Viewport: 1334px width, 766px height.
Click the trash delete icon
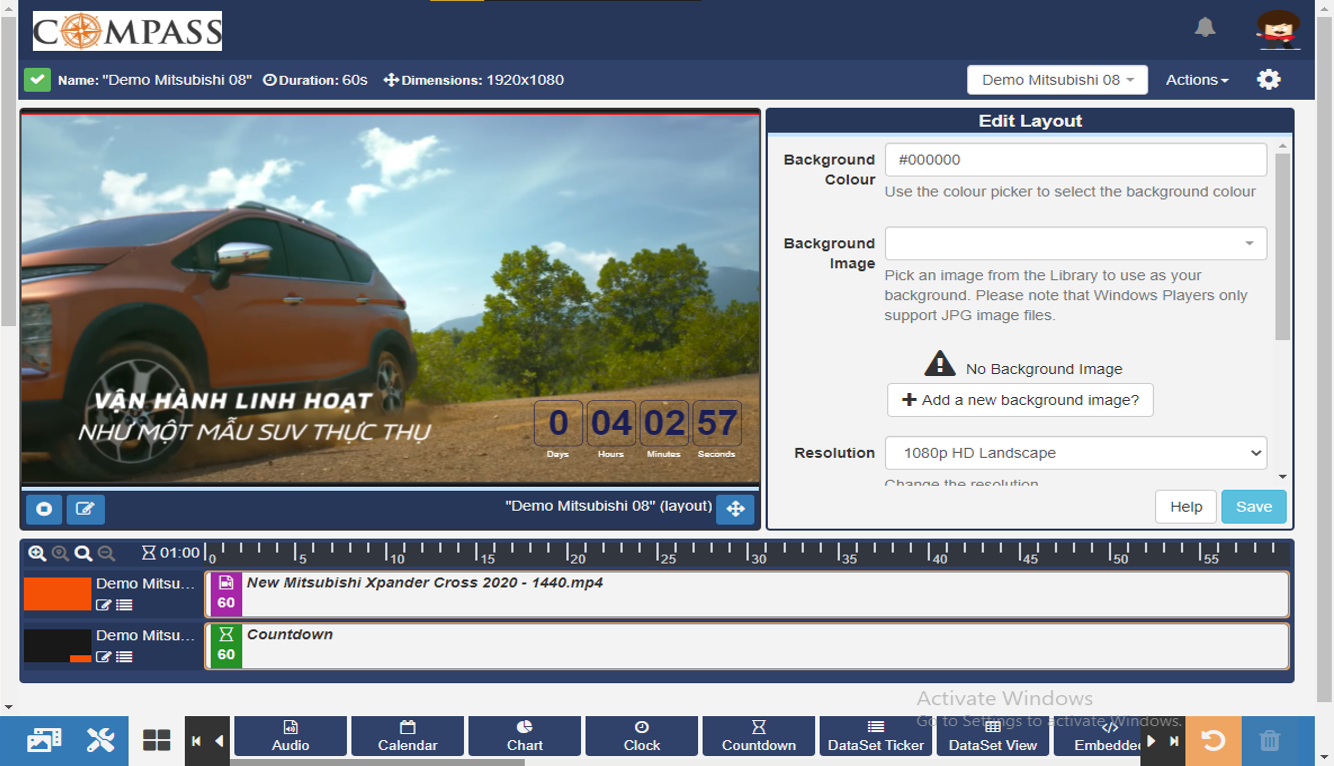1270,740
